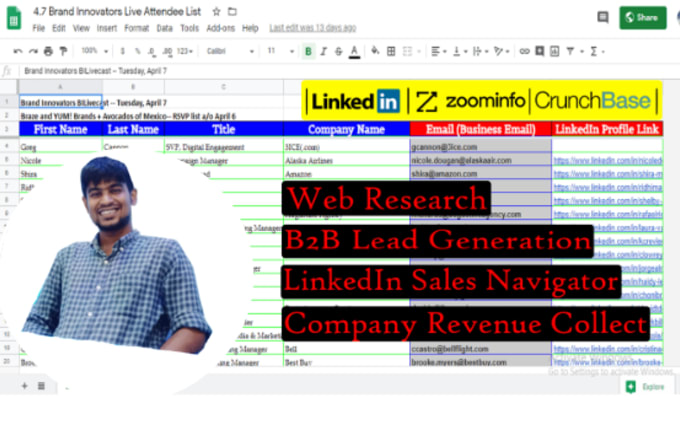Open the Help menu
The width and height of the screenshot is (680, 425).
[x=250, y=28]
